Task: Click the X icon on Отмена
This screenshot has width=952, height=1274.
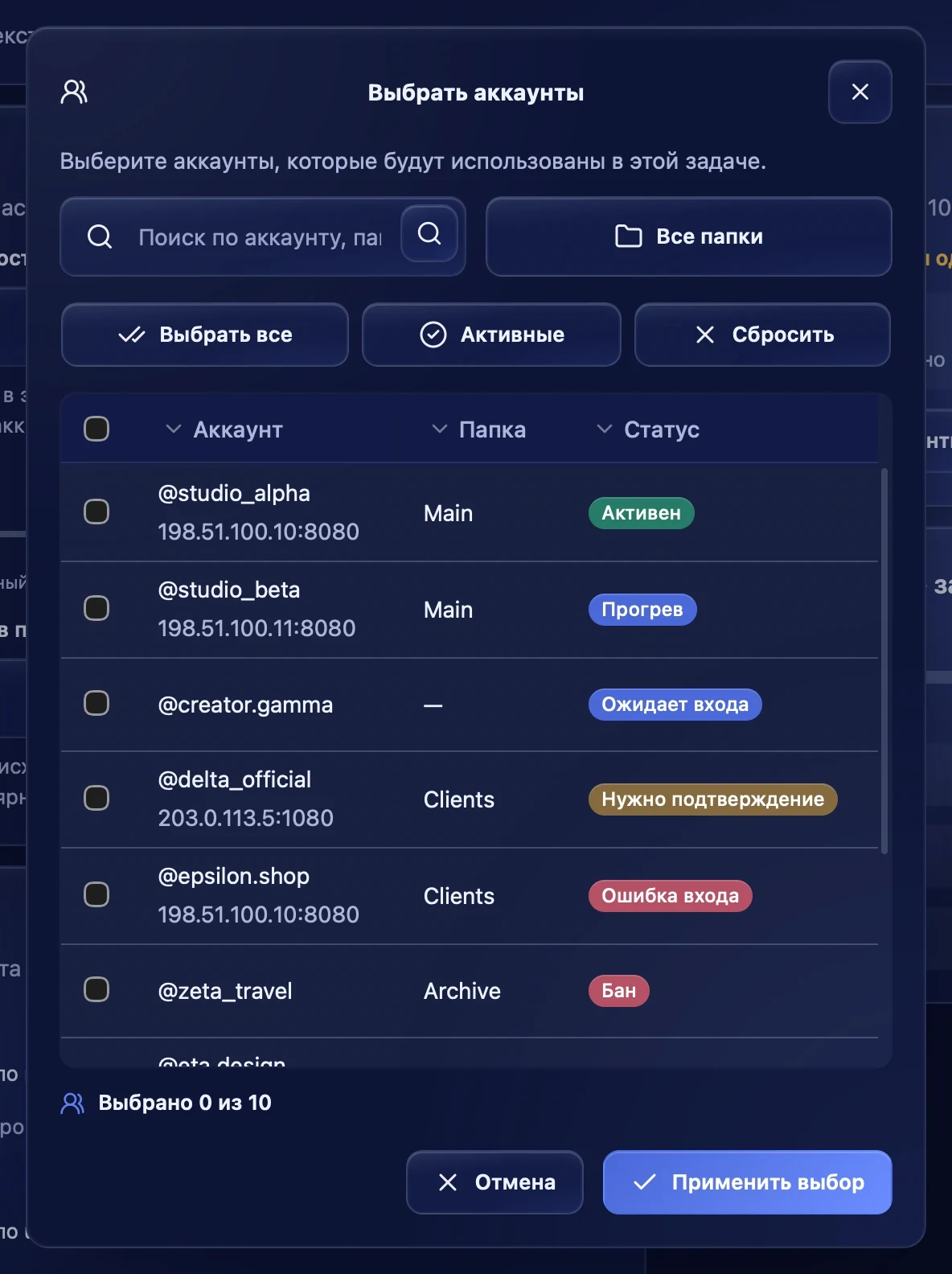Action: (x=448, y=1182)
